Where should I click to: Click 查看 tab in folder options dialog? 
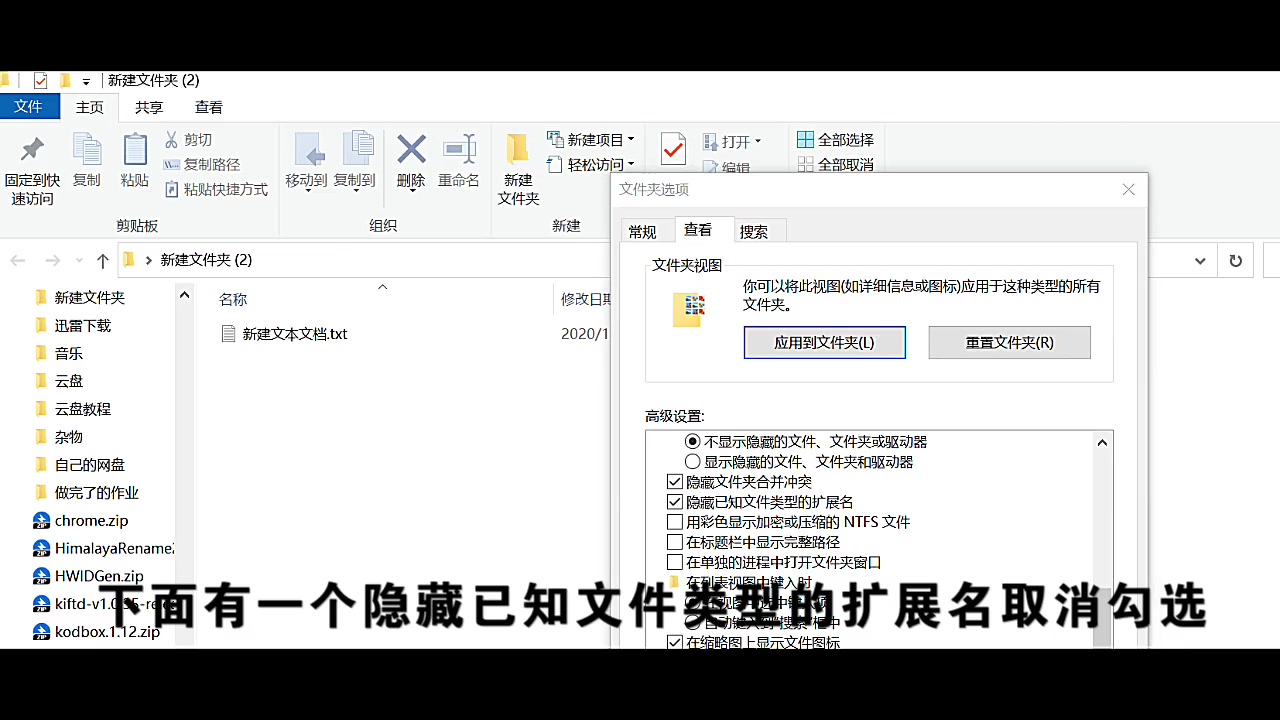point(698,229)
